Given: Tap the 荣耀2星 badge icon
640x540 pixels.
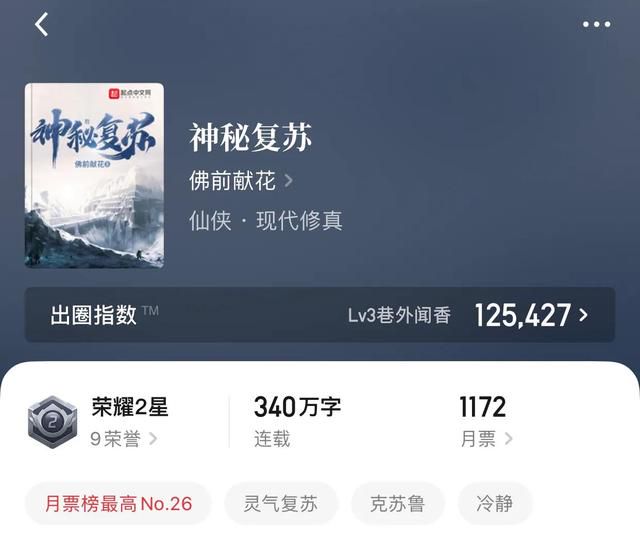Looking at the screenshot, I should pyautogui.click(x=52, y=422).
